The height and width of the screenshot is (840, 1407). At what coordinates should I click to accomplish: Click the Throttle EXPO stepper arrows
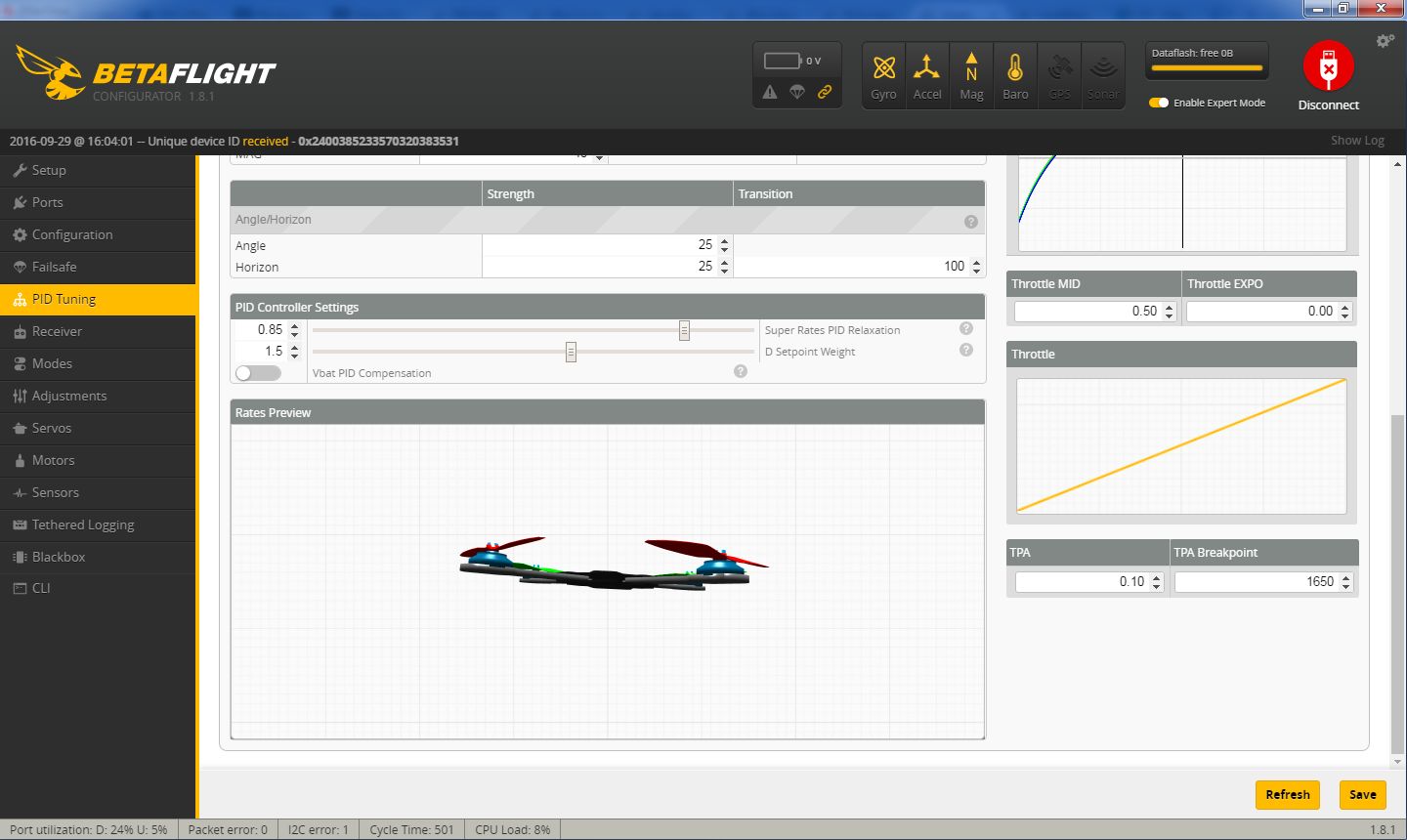(x=1344, y=312)
